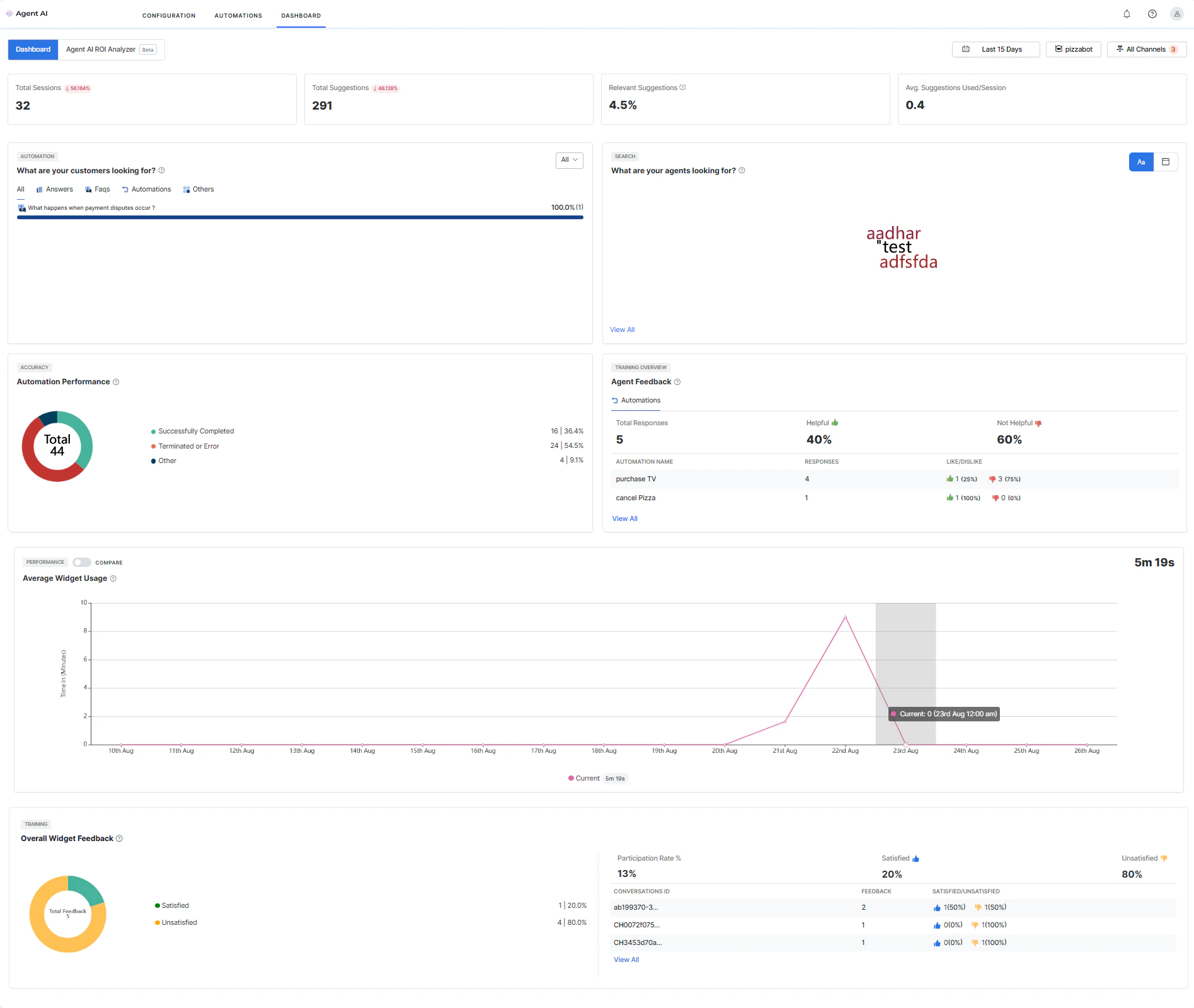Click the calendar icon in Last 15 Days filter

coord(965,49)
